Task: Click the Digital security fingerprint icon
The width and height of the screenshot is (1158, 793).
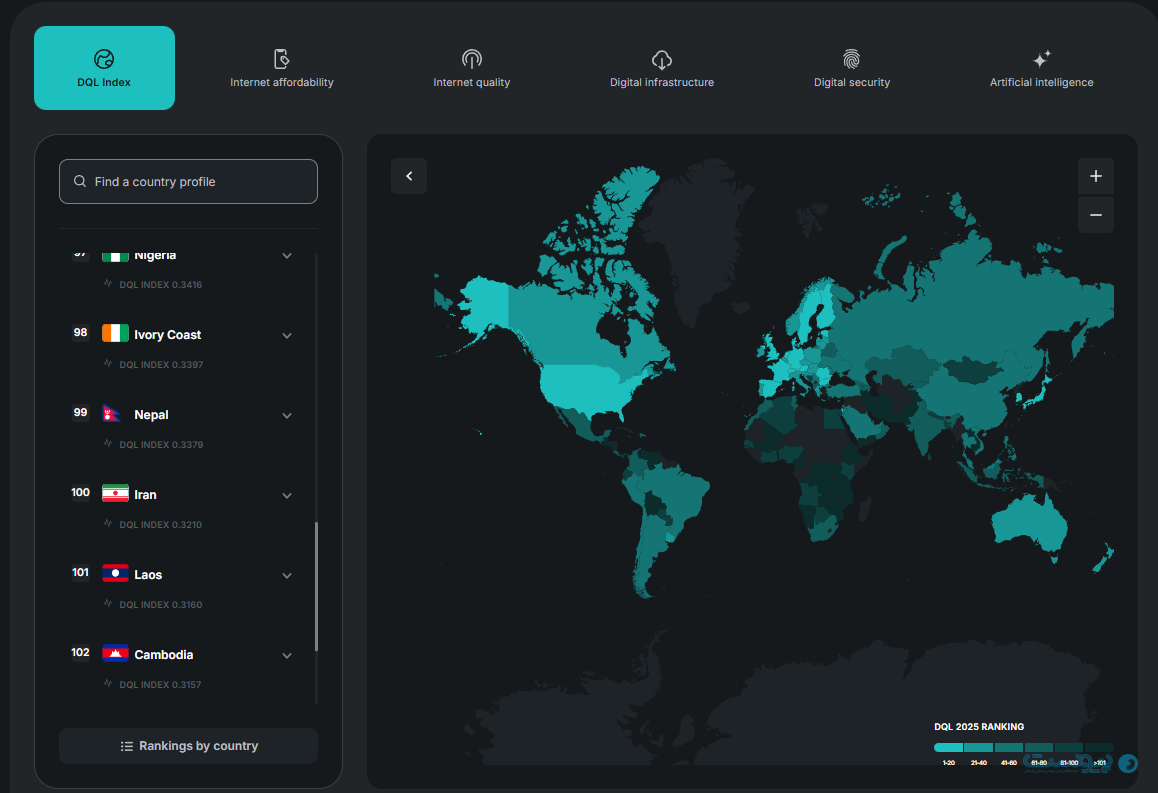Action: pos(851,59)
